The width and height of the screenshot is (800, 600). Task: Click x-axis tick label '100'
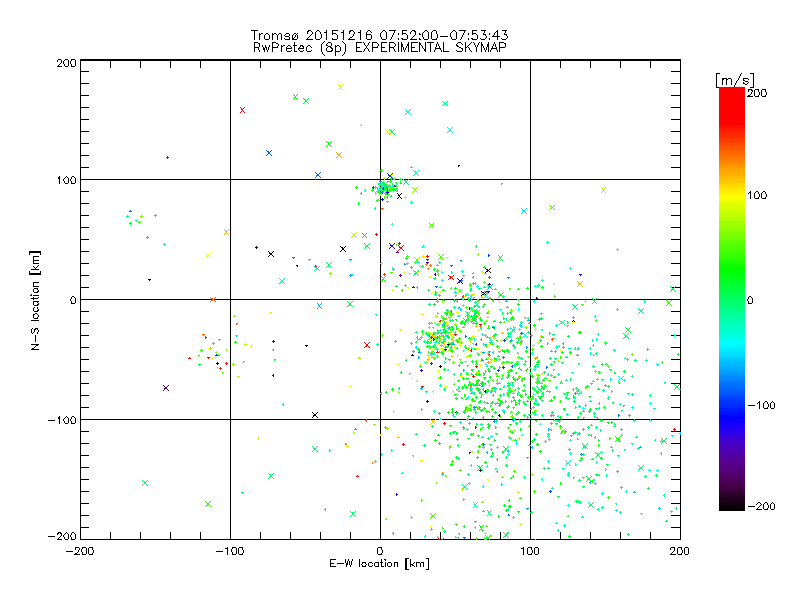(x=530, y=551)
